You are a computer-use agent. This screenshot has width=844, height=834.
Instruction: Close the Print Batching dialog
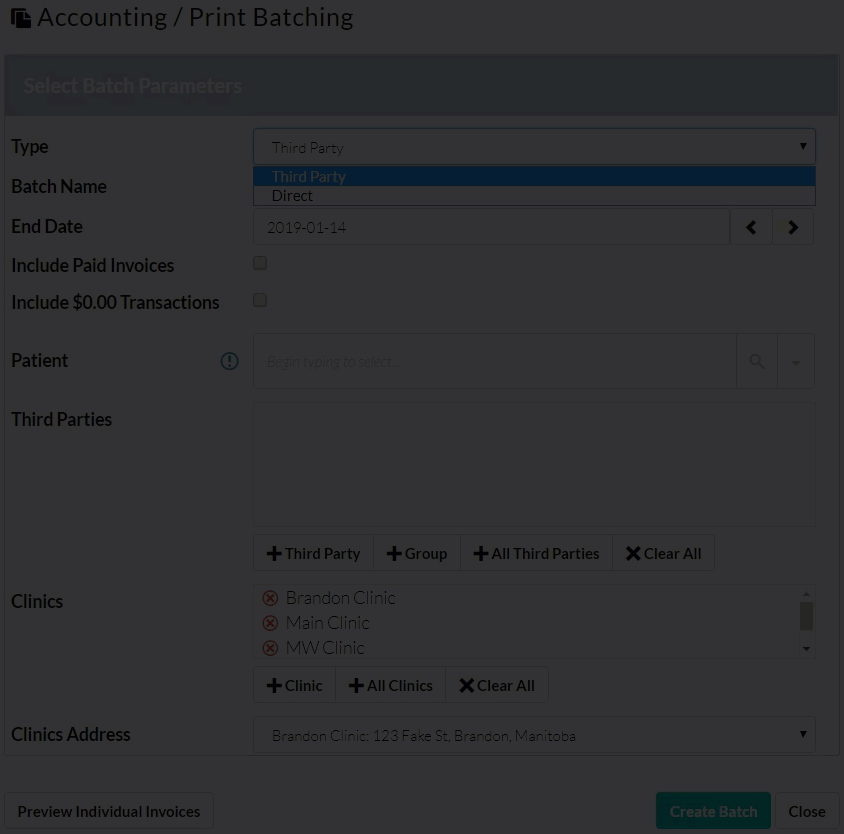[x=807, y=811]
